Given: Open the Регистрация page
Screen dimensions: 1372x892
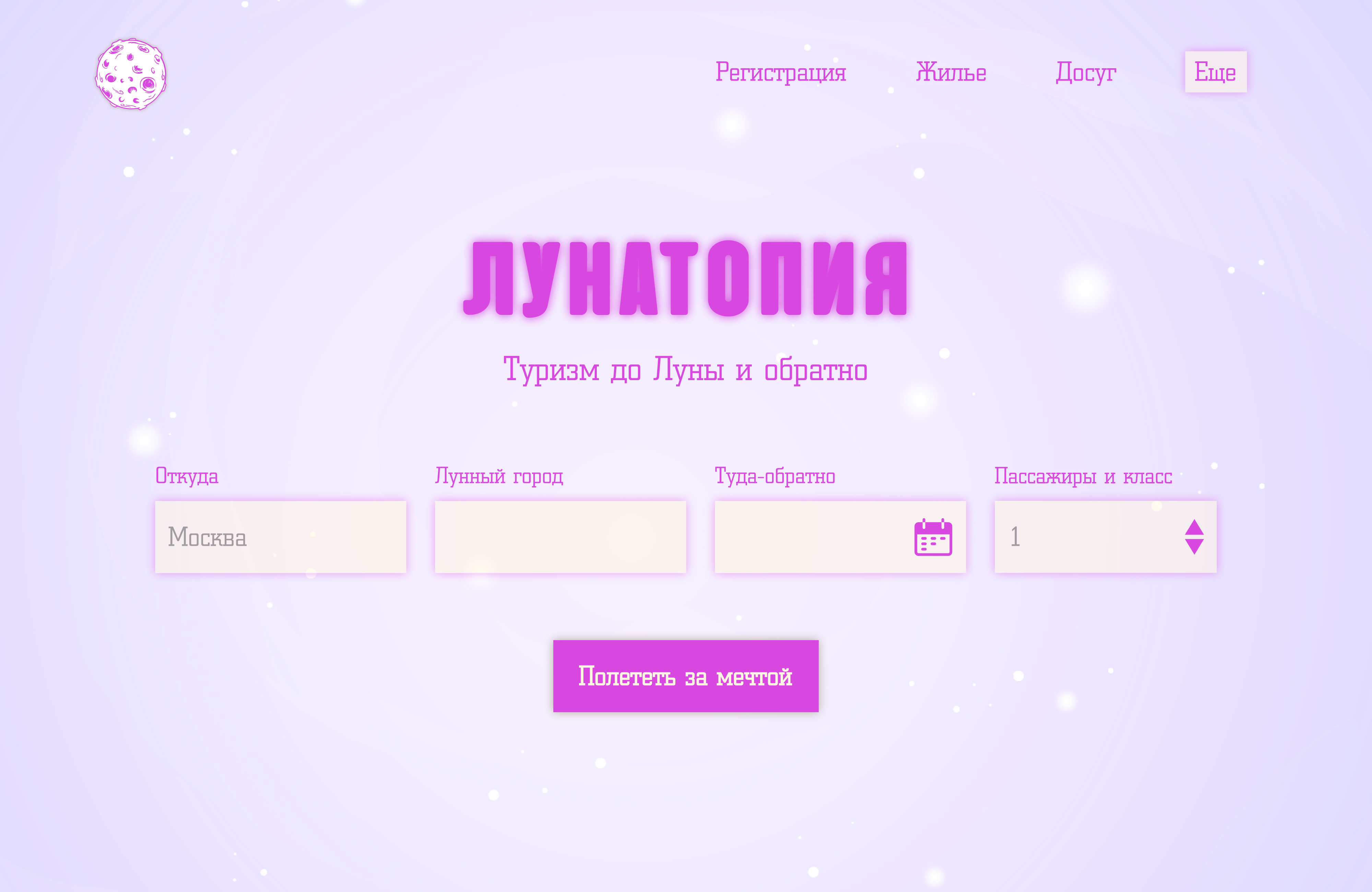Looking at the screenshot, I should click(x=781, y=73).
